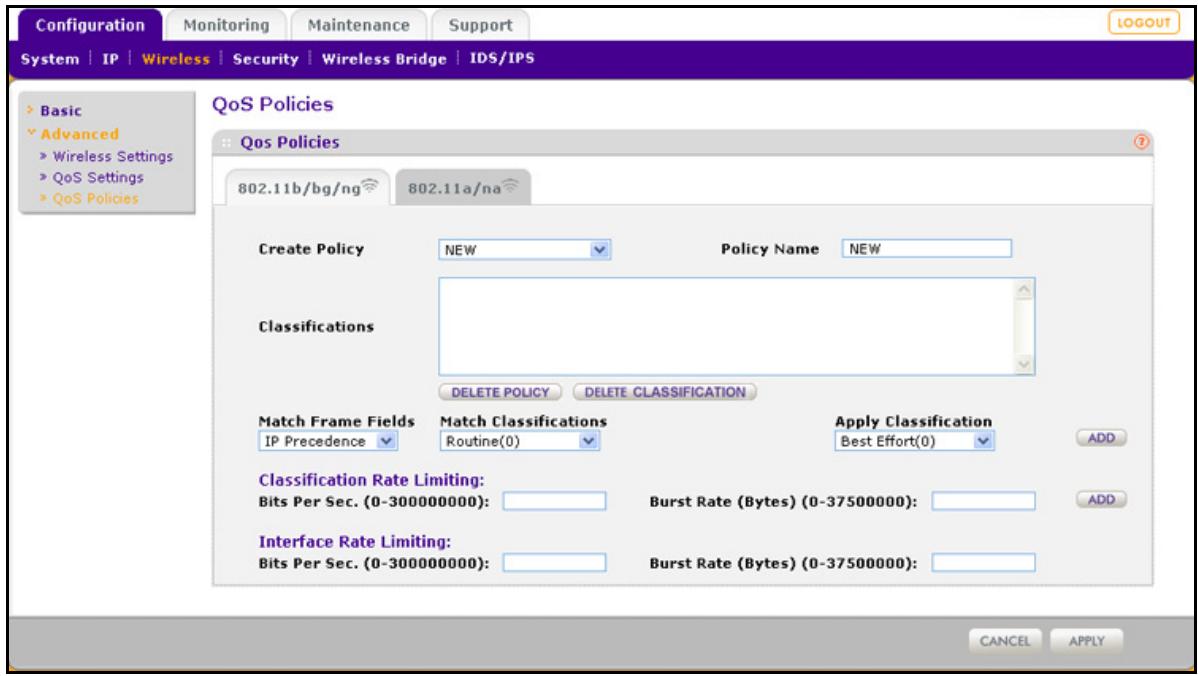Open the IDS/IPS submenu

click(x=502, y=58)
